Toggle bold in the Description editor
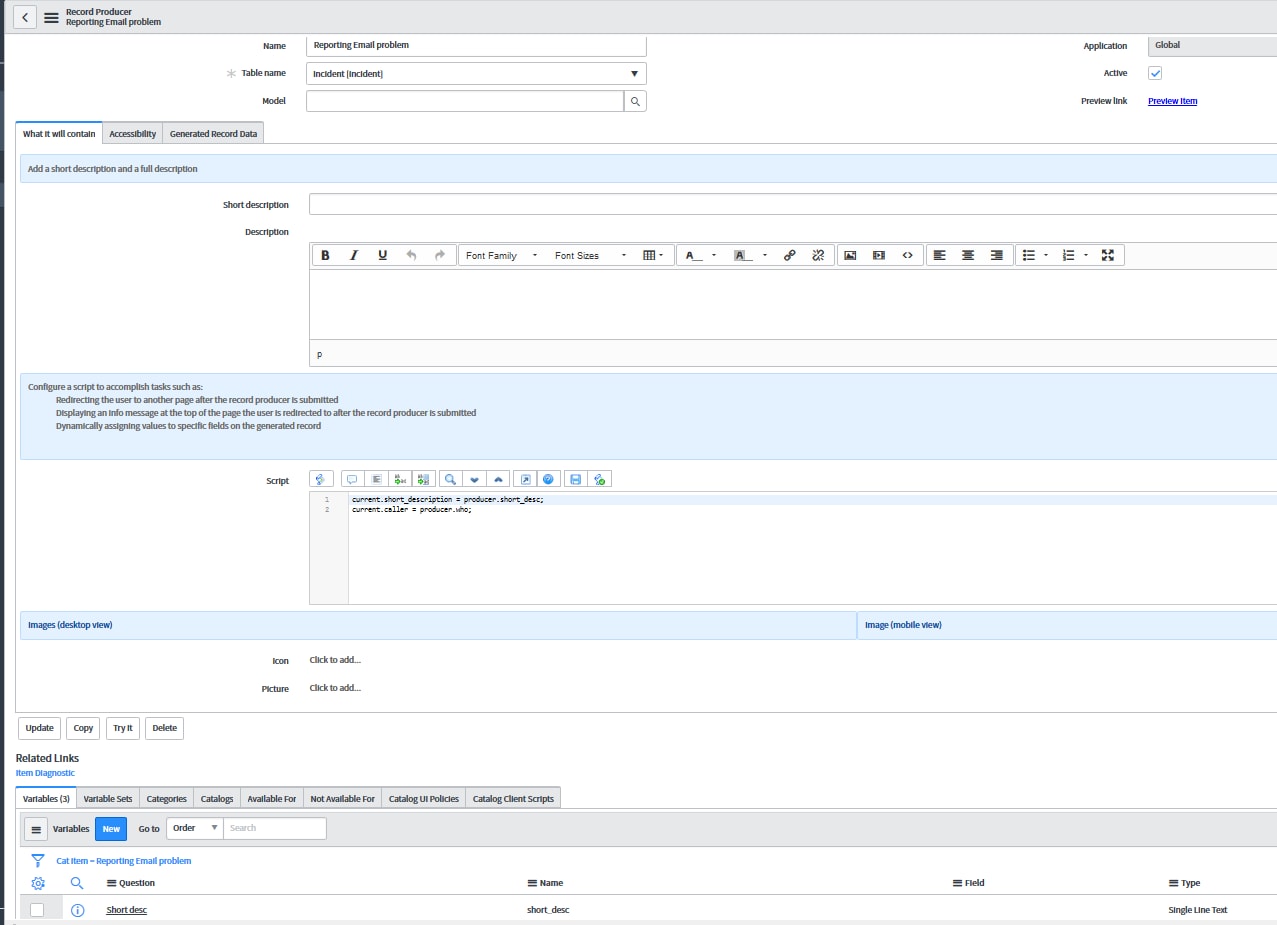This screenshot has width=1277, height=925. pos(325,255)
